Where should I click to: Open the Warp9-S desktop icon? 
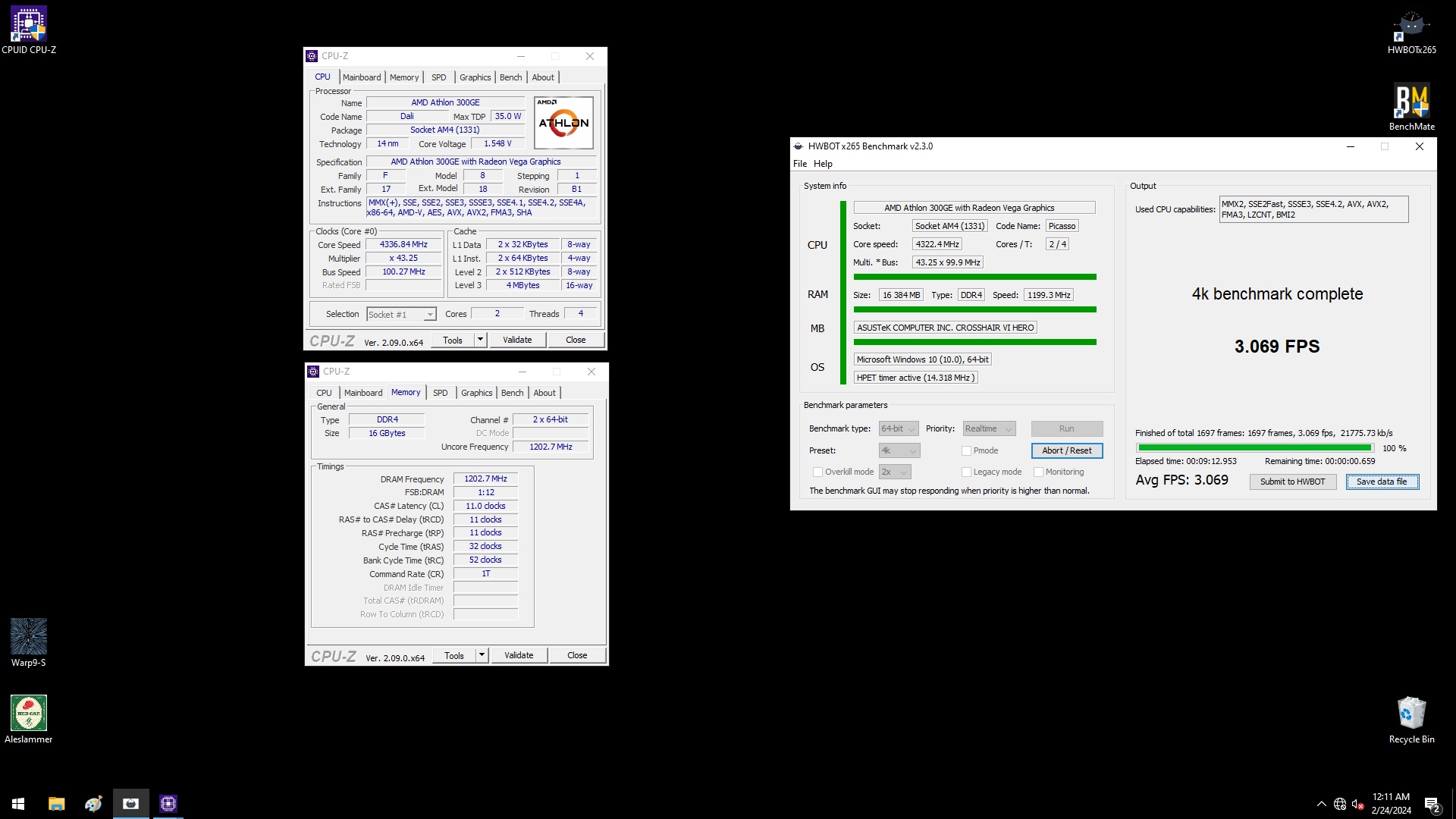click(29, 643)
